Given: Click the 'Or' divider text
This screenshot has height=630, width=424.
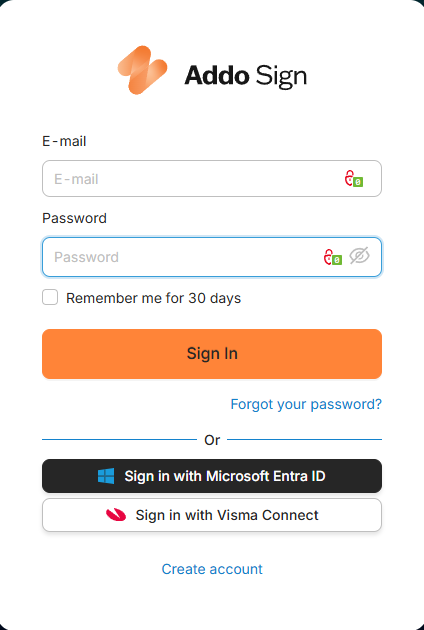Looking at the screenshot, I should [212, 440].
